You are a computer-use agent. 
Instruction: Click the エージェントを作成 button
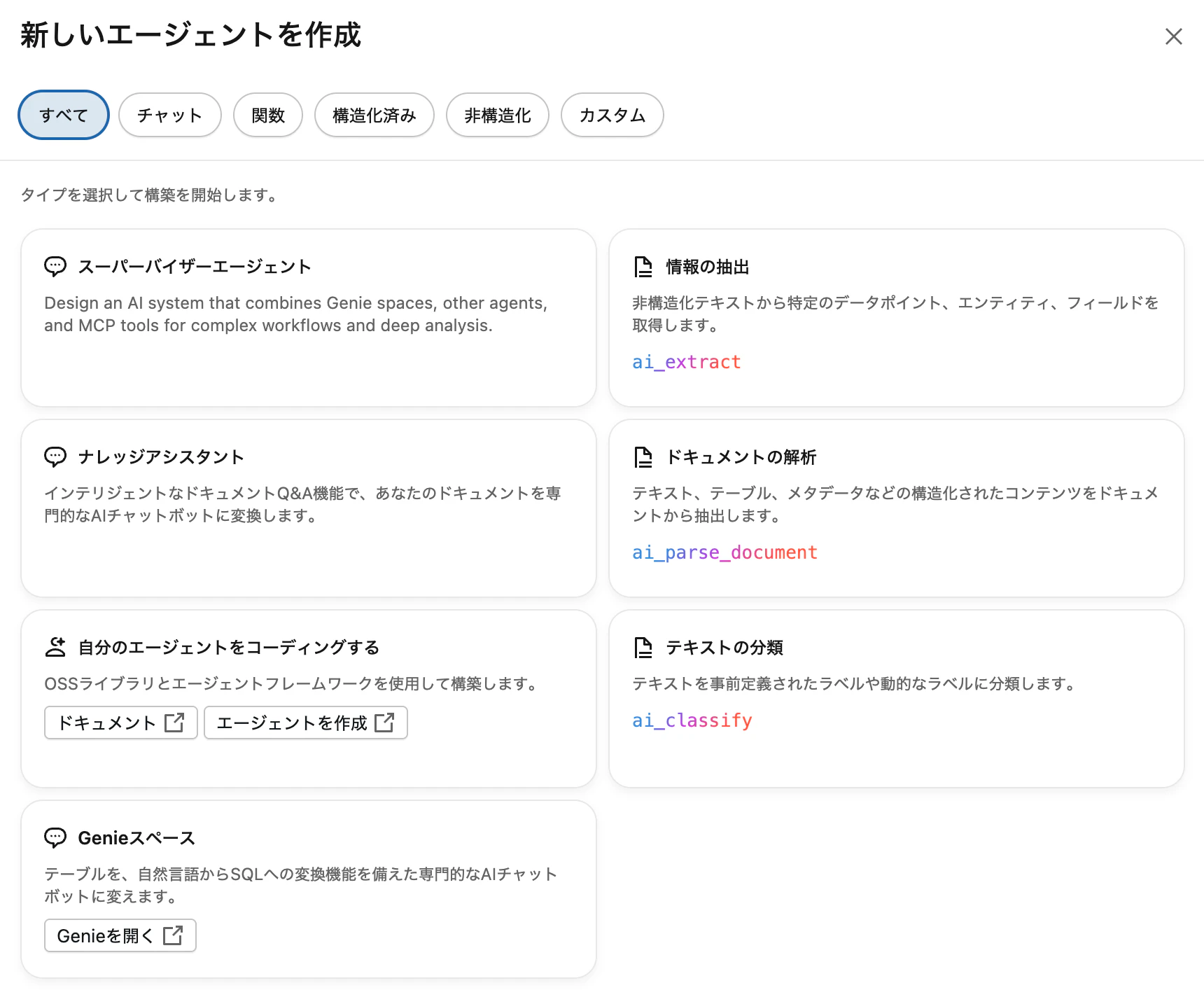click(306, 723)
